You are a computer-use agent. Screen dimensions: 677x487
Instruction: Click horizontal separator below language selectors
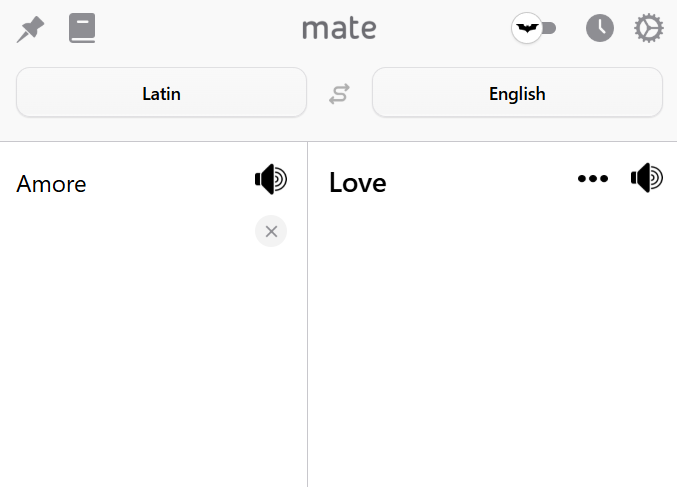338,141
